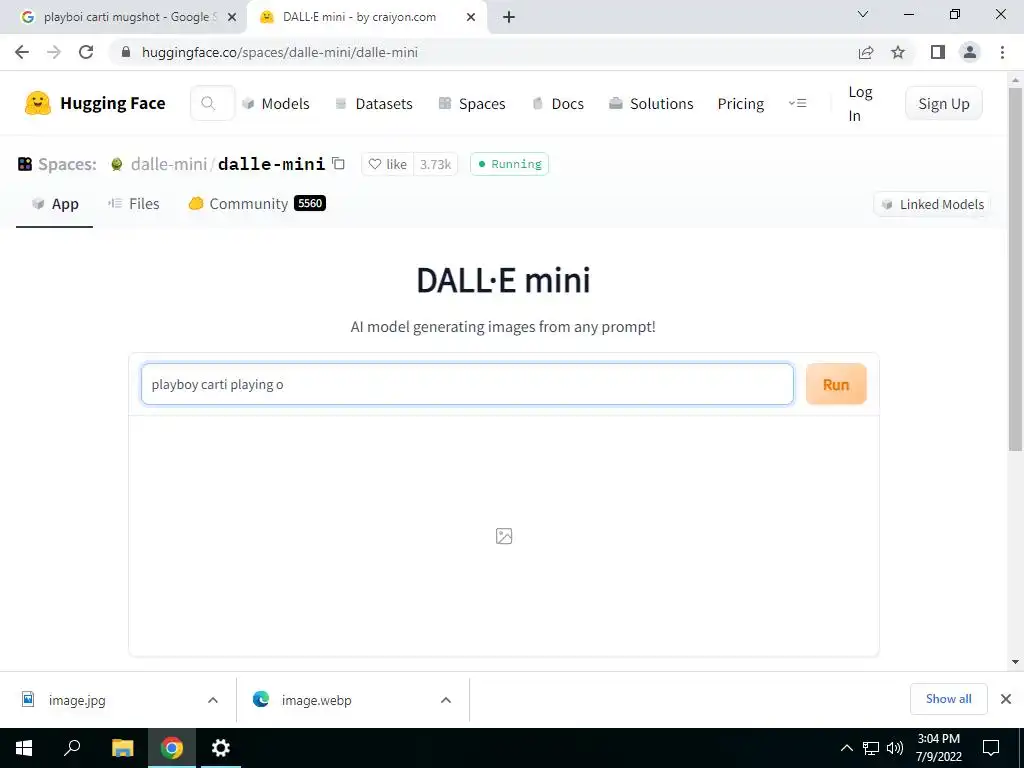Like the dalle-mini space

(388, 164)
